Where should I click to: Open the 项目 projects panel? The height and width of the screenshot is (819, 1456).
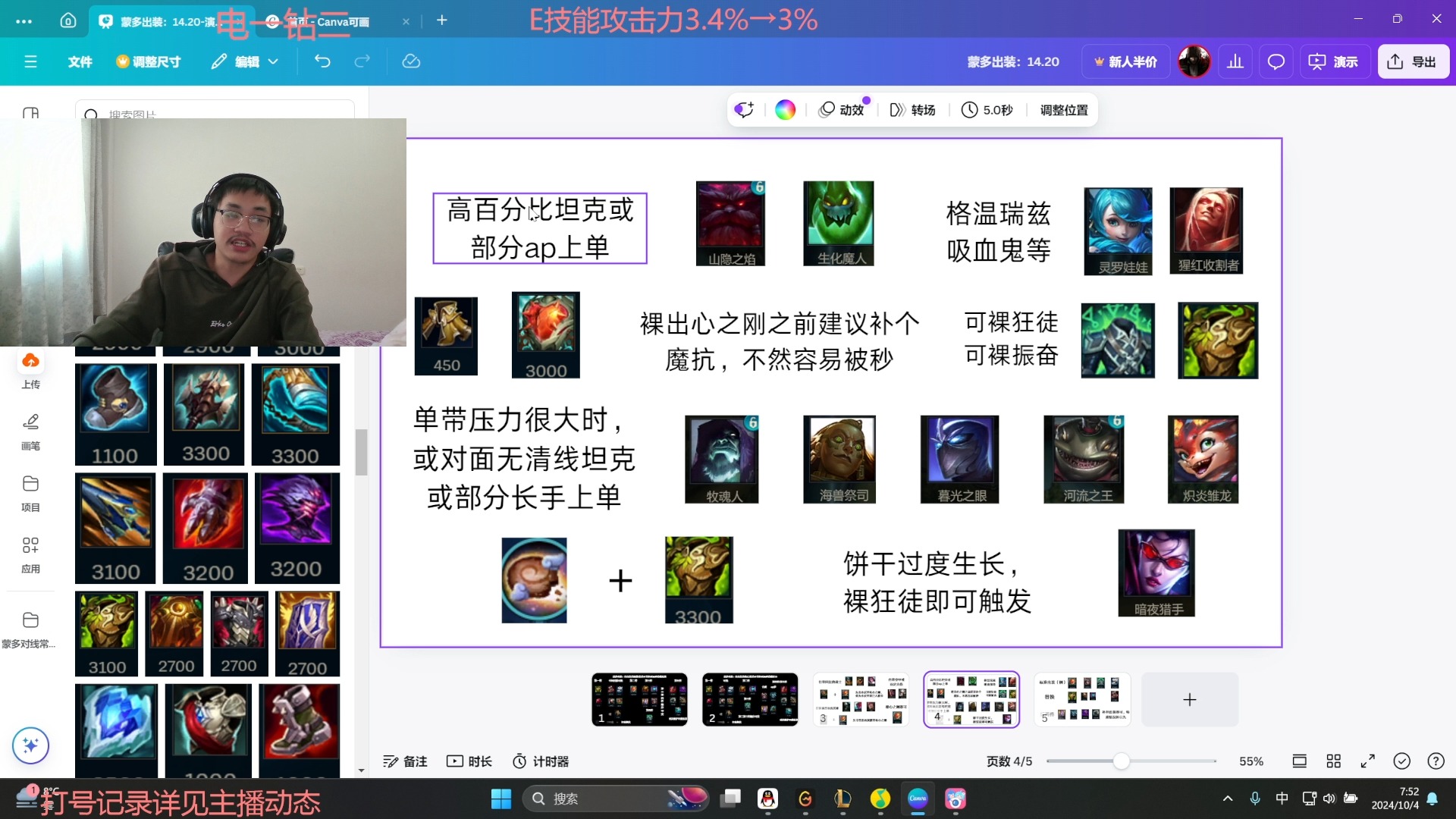pyautogui.click(x=30, y=493)
